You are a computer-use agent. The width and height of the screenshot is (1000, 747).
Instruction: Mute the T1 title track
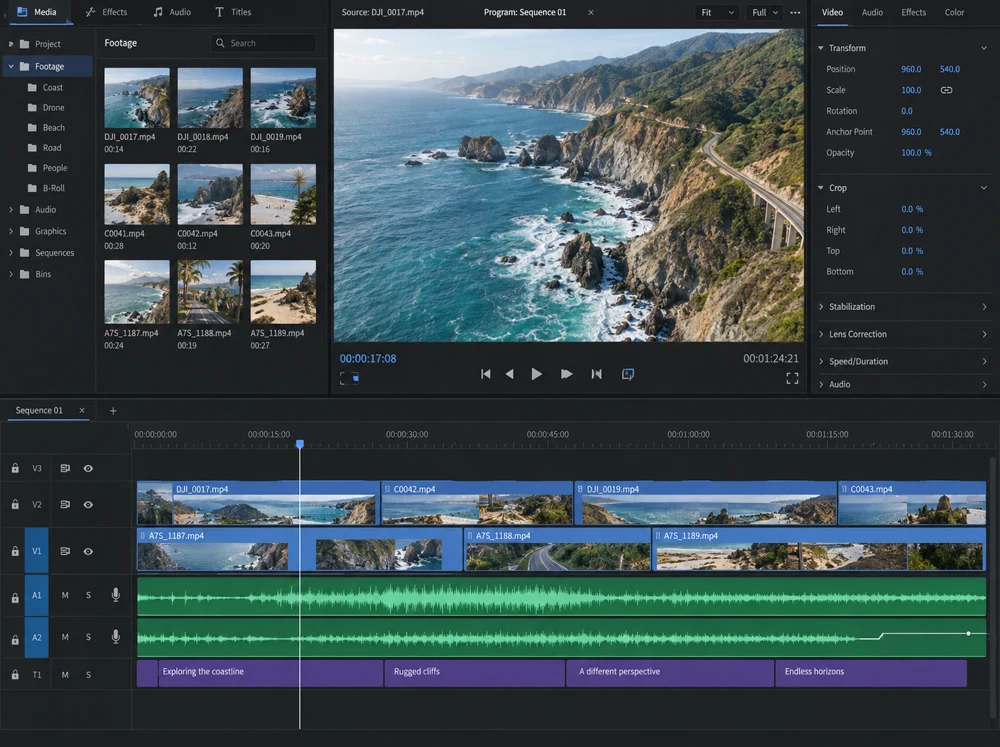click(x=65, y=674)
